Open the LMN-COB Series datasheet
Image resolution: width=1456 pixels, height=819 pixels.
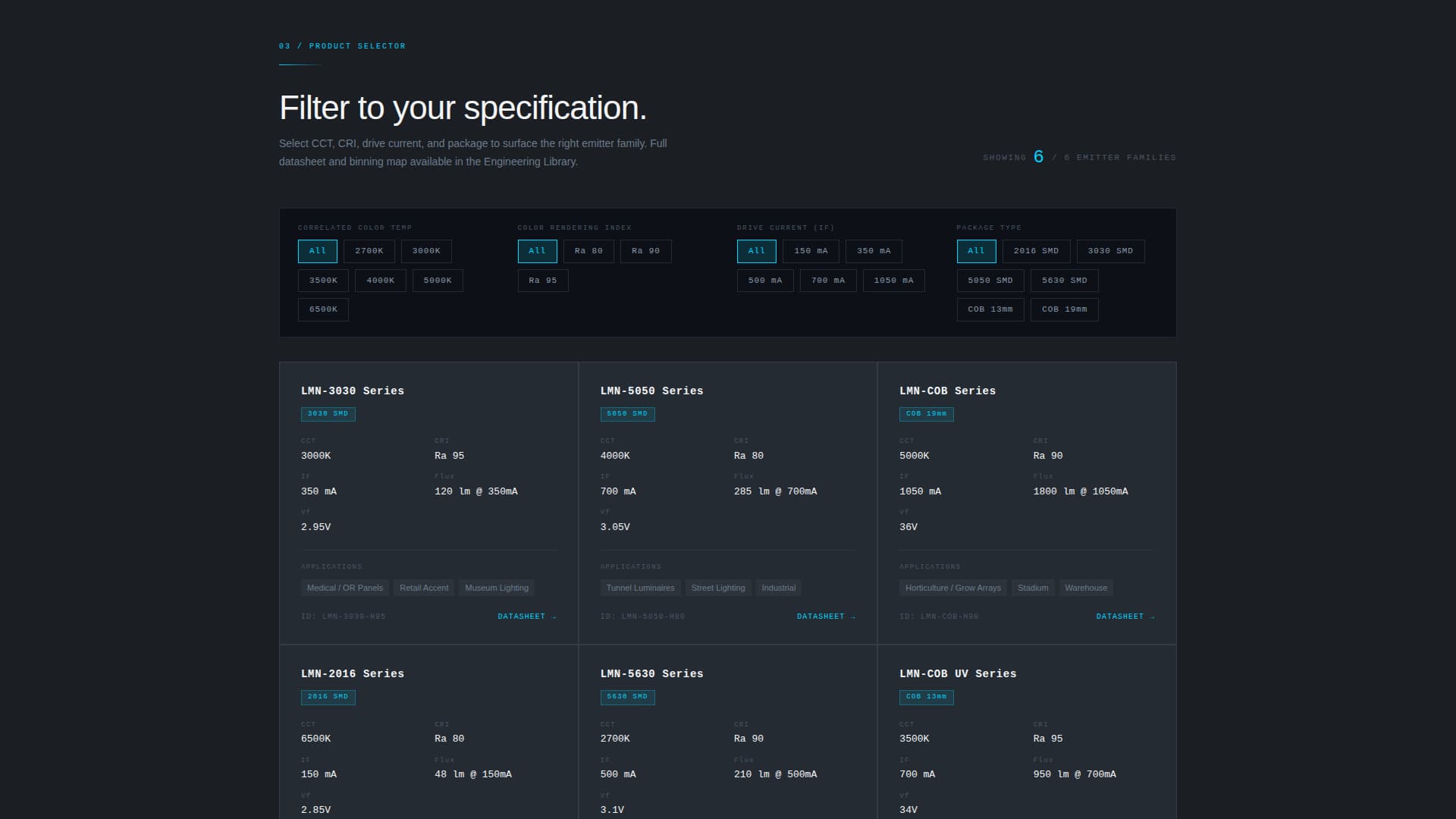click(x=1125, y=616)
